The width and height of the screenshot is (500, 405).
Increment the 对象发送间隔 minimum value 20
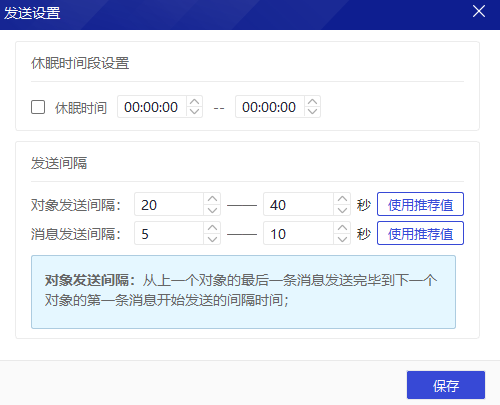pos(212,199)
